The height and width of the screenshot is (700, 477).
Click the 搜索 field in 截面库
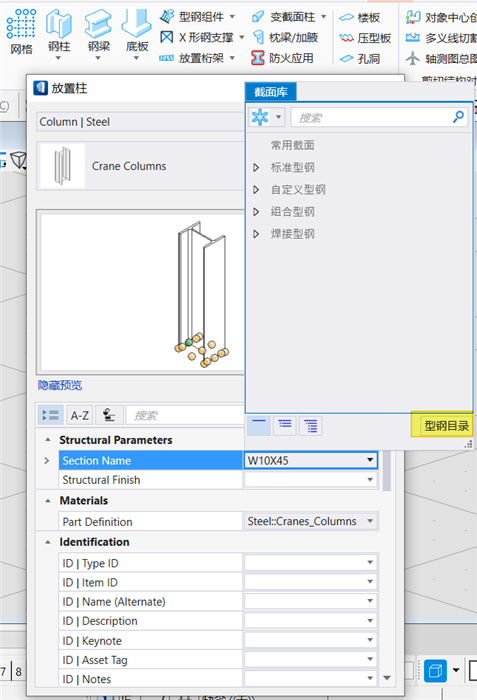[371, 117]
